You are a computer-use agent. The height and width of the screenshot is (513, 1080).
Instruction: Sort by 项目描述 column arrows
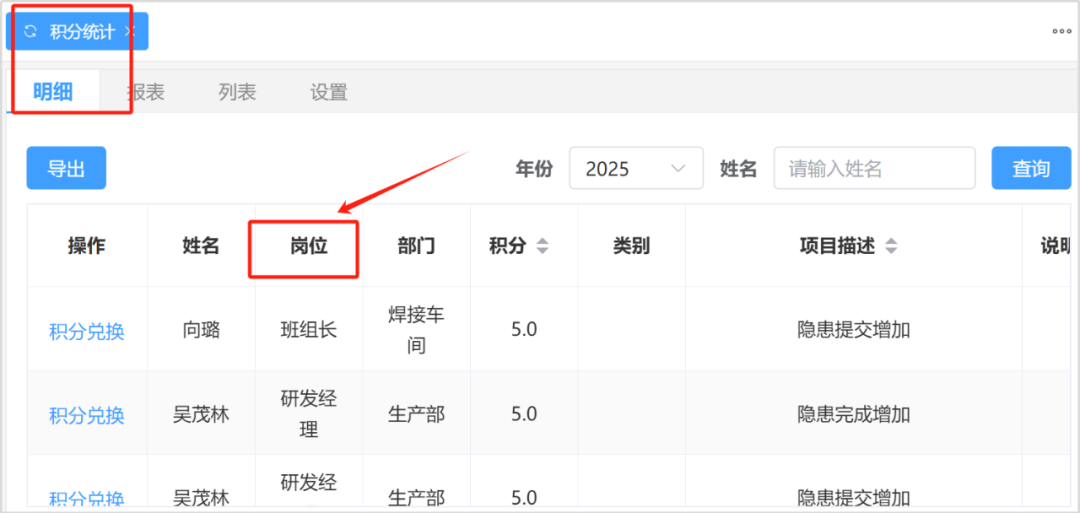pyautogui.click(x=891, y=246)
